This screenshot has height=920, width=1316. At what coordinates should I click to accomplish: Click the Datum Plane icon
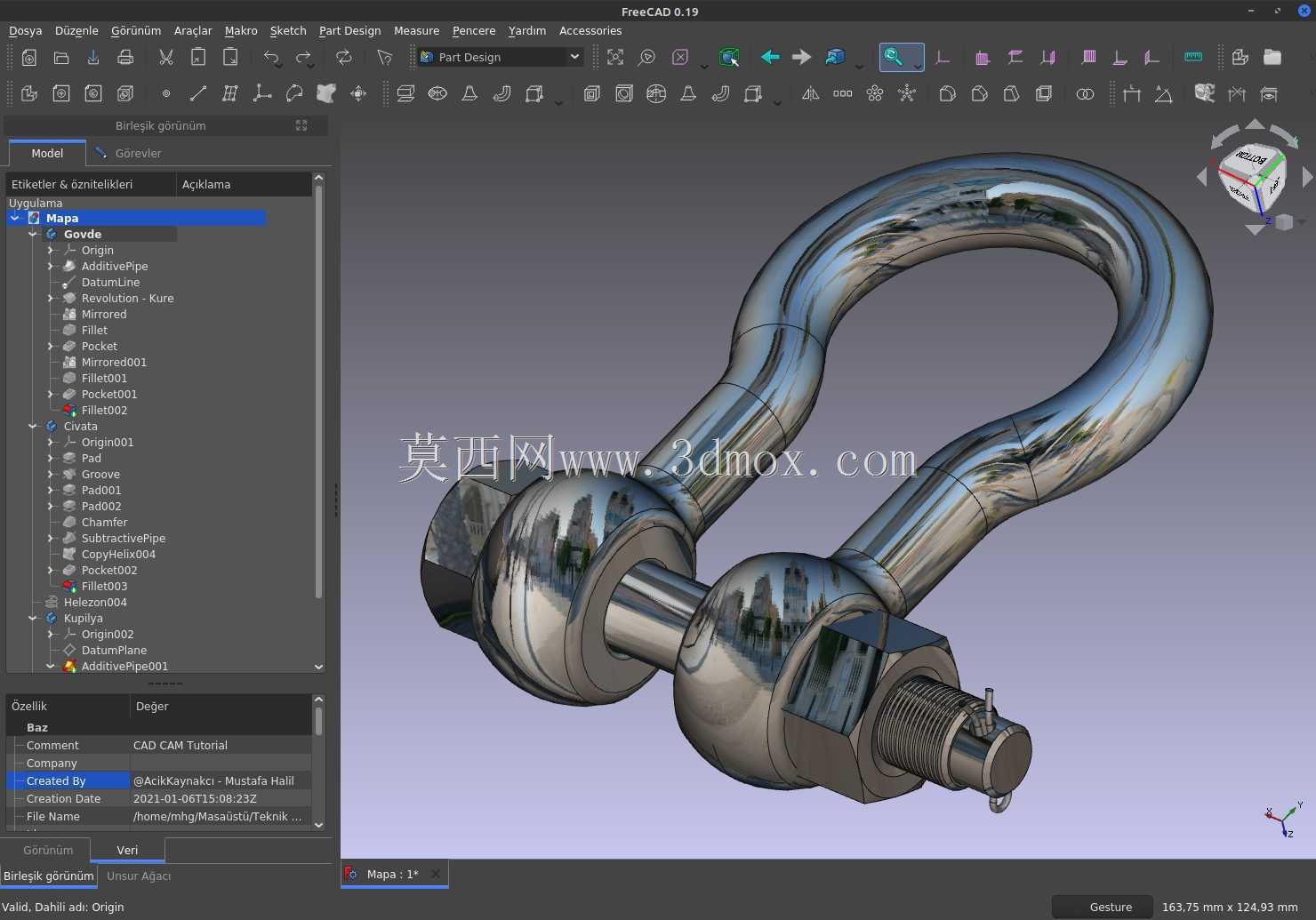pyautogui.click(x=230, y=93)
